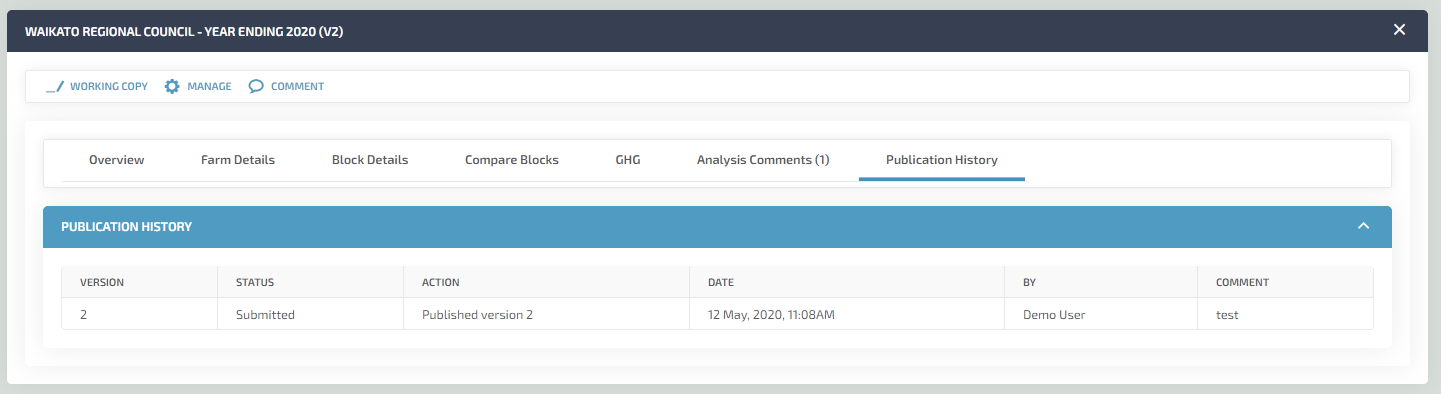Switch to the Farm Details tab

coord(238,160)
